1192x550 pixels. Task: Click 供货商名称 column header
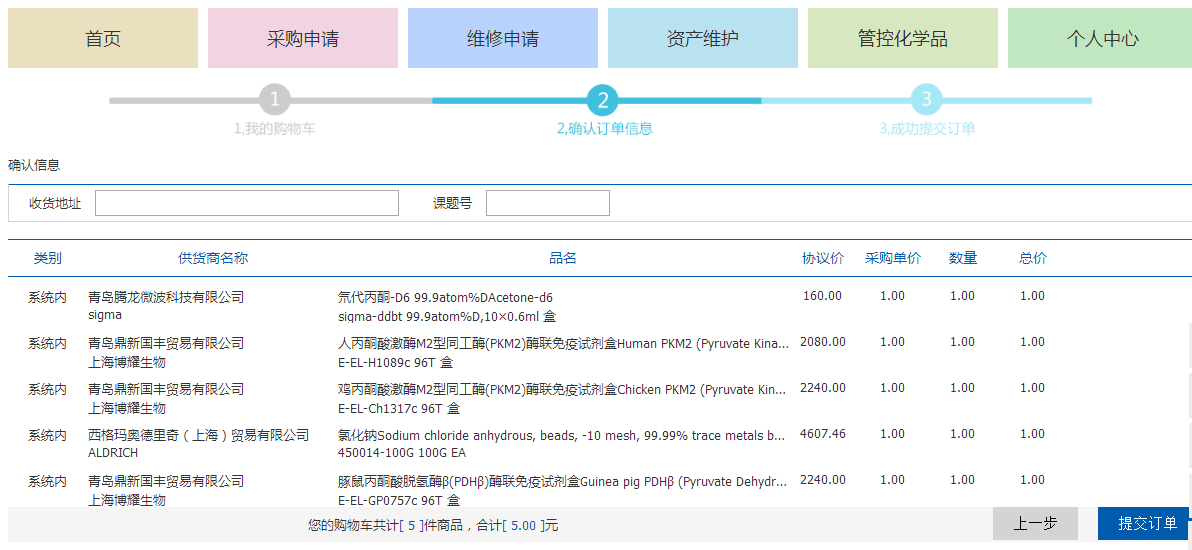coord(213,259)
